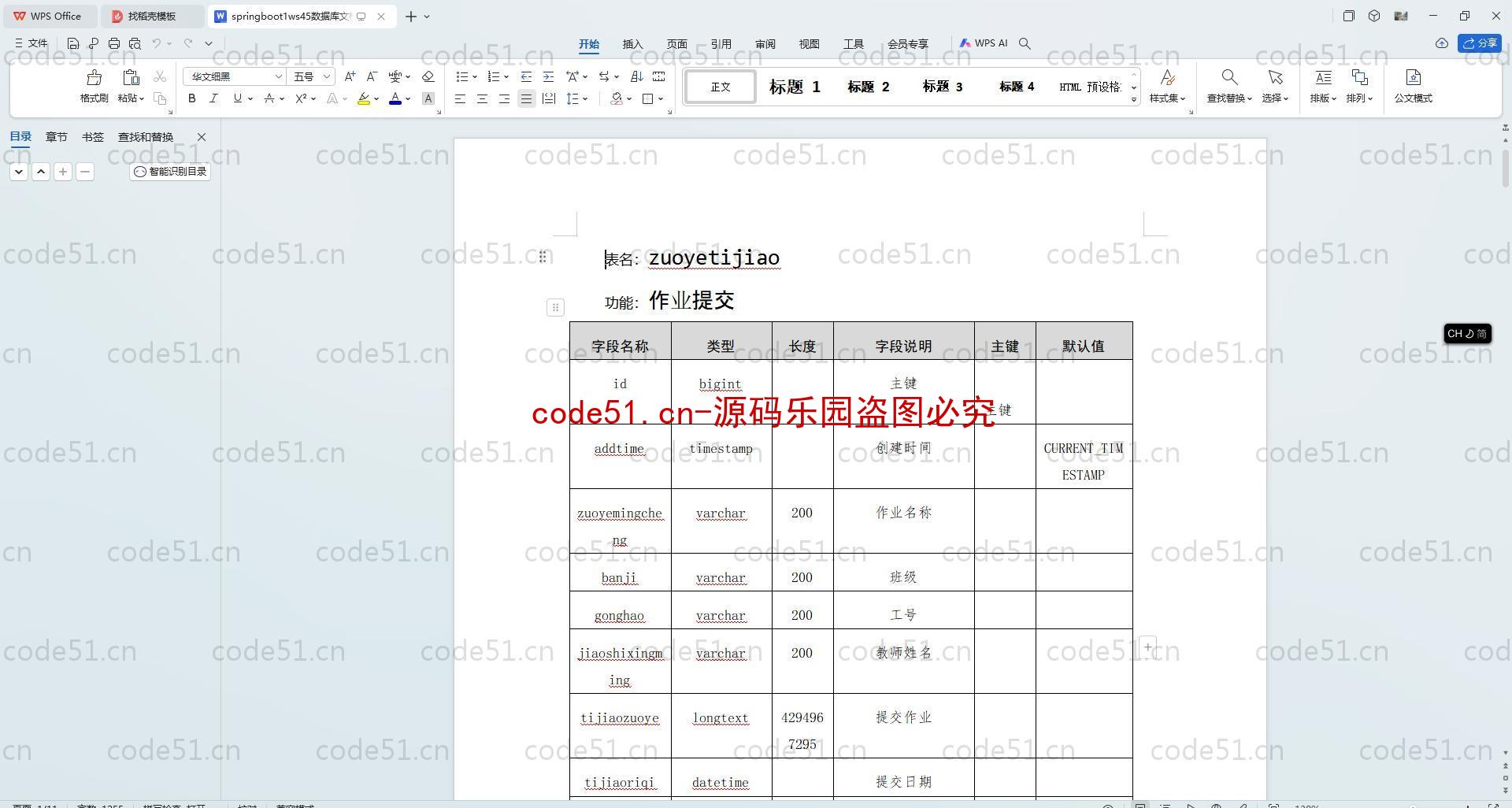Apply the Heading 1 (标题 1) style
1512x808 pixels.
tap(795, 87)
